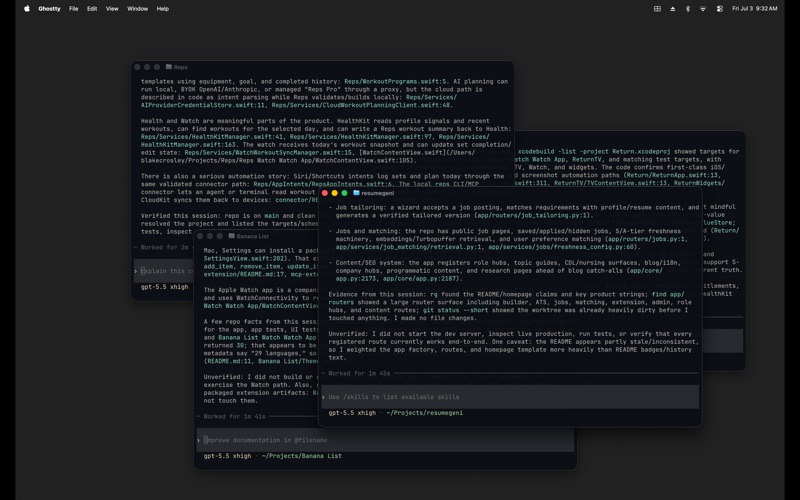Click 'Worked for 1m 41s' in Banana List window
The image size is (800, 500).
[x=234, y=416]
